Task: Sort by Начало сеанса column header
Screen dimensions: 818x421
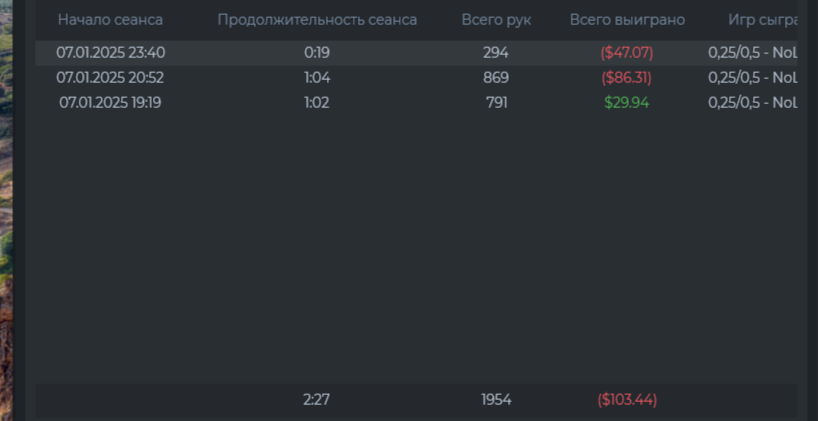Action: [110, 20]
